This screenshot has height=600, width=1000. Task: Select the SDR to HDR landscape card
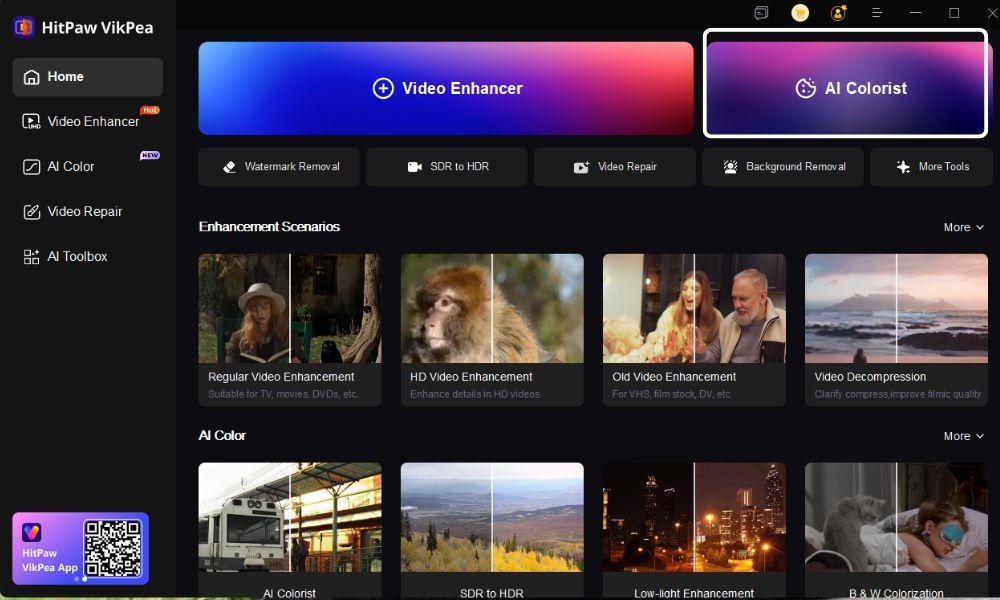(492, 531)
